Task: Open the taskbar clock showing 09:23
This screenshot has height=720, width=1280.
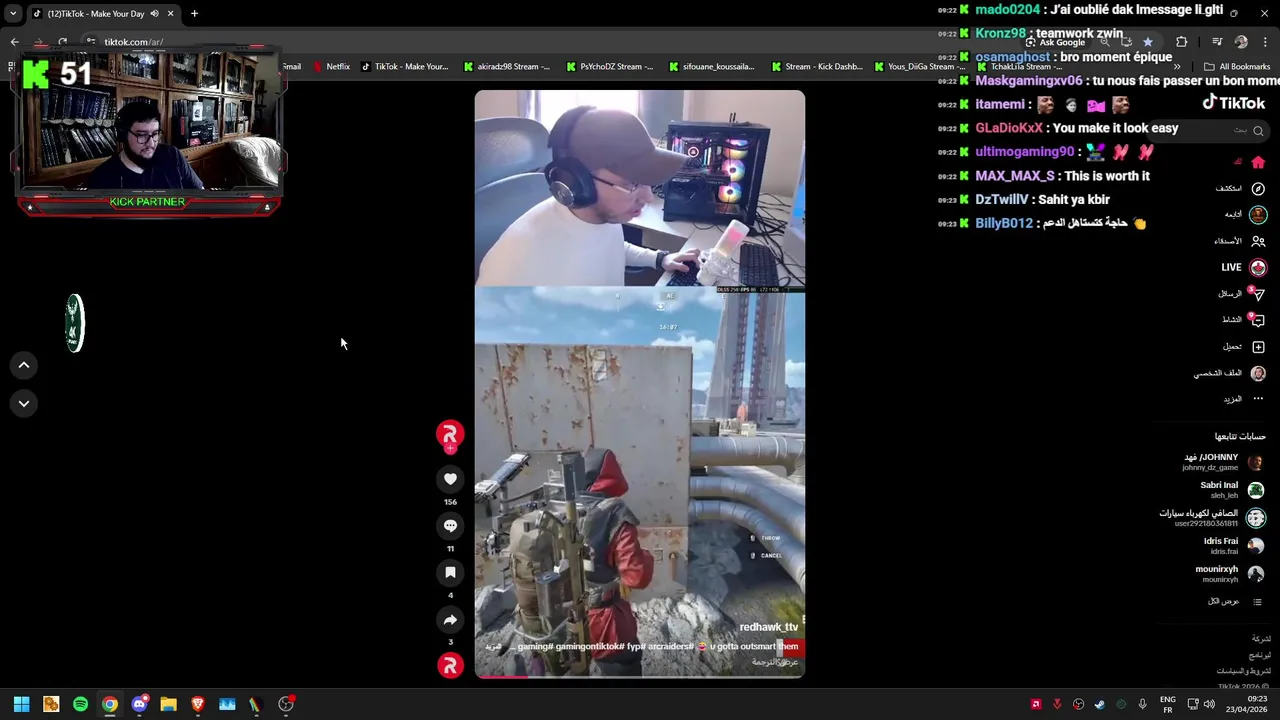Action: (1246, 704)
